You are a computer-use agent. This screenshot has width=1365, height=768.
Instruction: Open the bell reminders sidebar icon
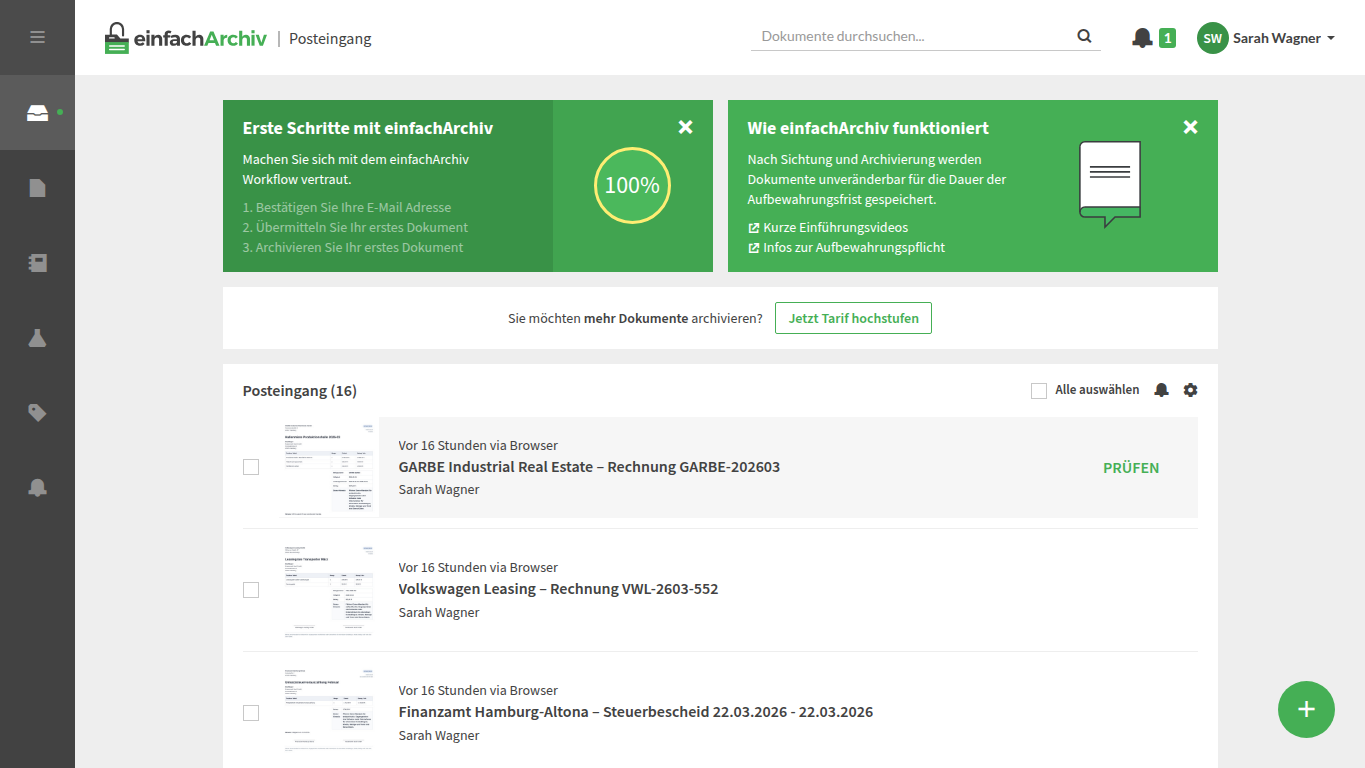coord(37,487)
